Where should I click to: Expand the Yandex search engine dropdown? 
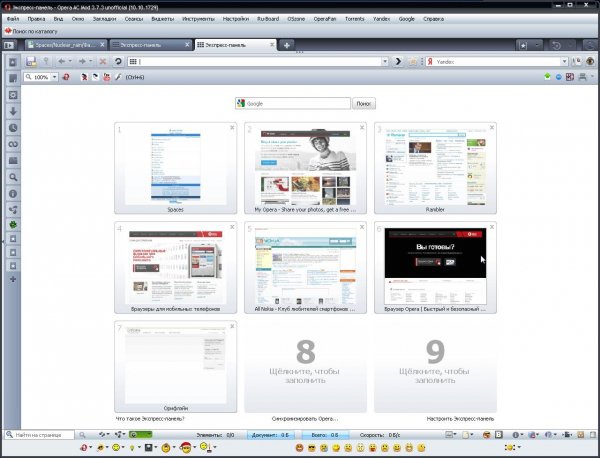[564, 61]
